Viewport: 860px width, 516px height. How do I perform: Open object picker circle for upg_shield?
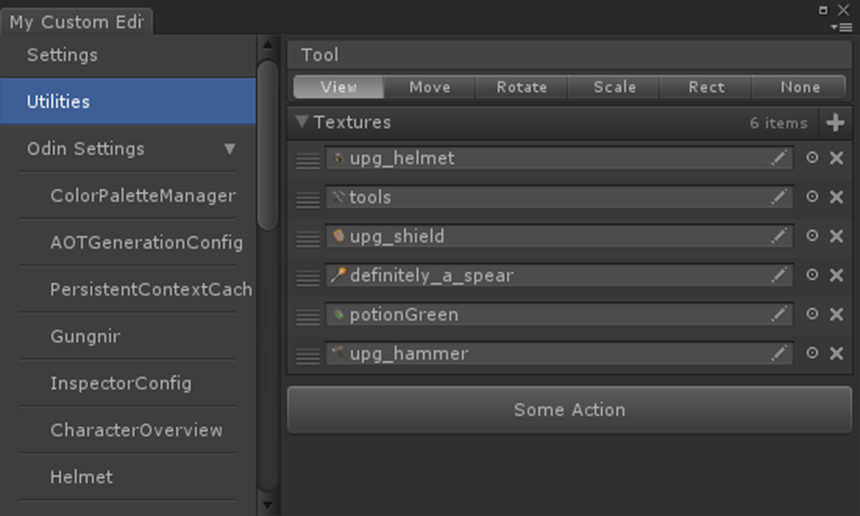tap(812, 236)
